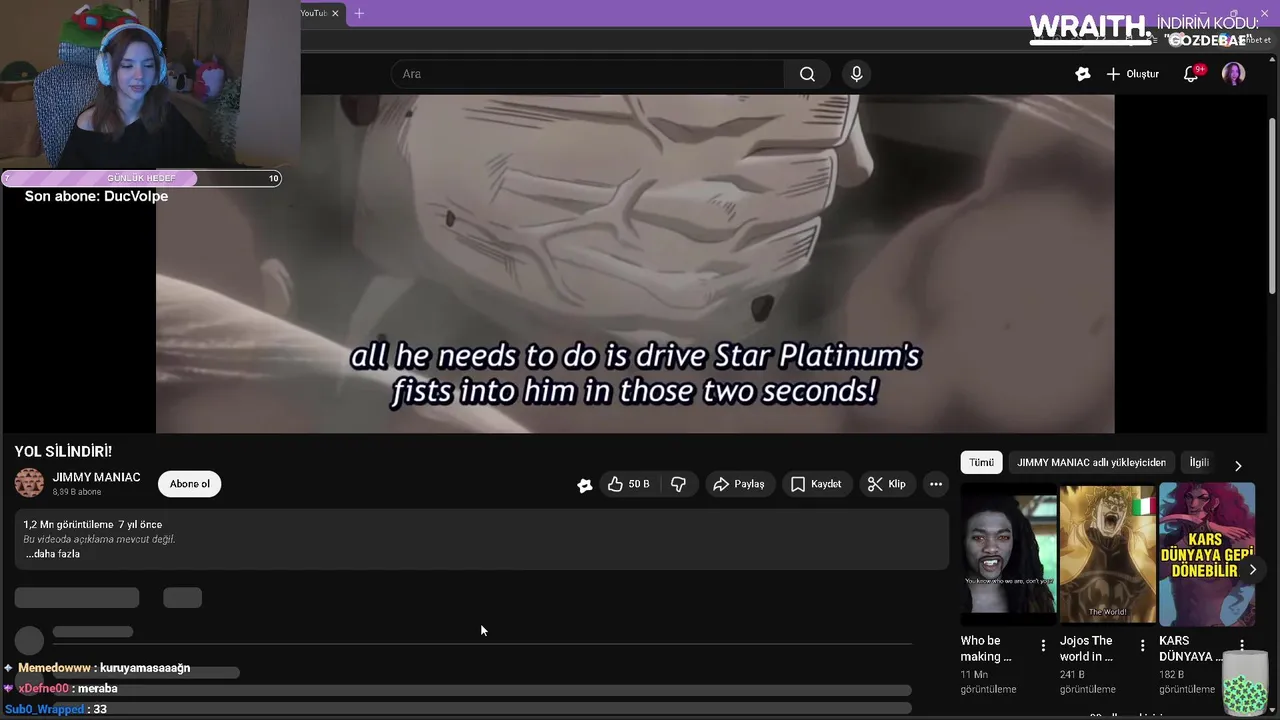
Task: Focus the Ara search field
Action: (x=589, y=74)
